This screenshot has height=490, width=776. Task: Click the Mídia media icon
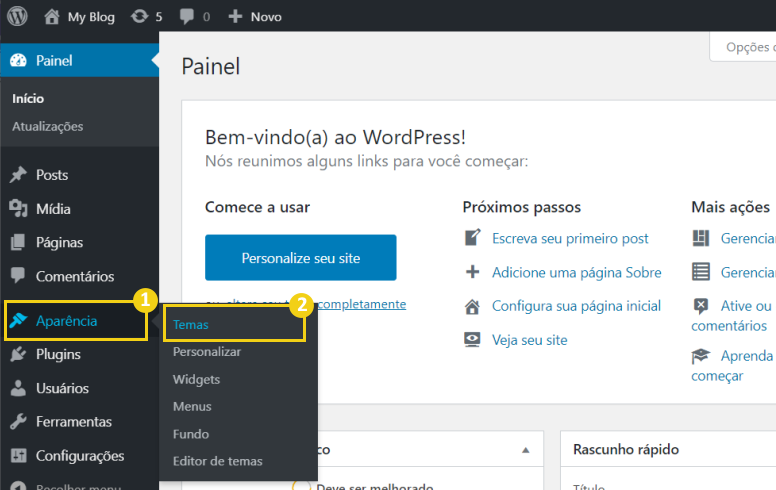(x=18, y=208)
